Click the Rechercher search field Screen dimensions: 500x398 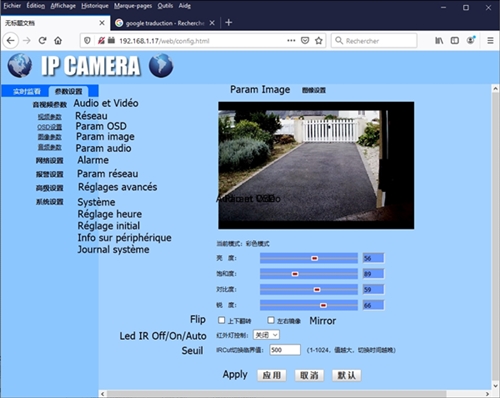click(x=374, y=40)
